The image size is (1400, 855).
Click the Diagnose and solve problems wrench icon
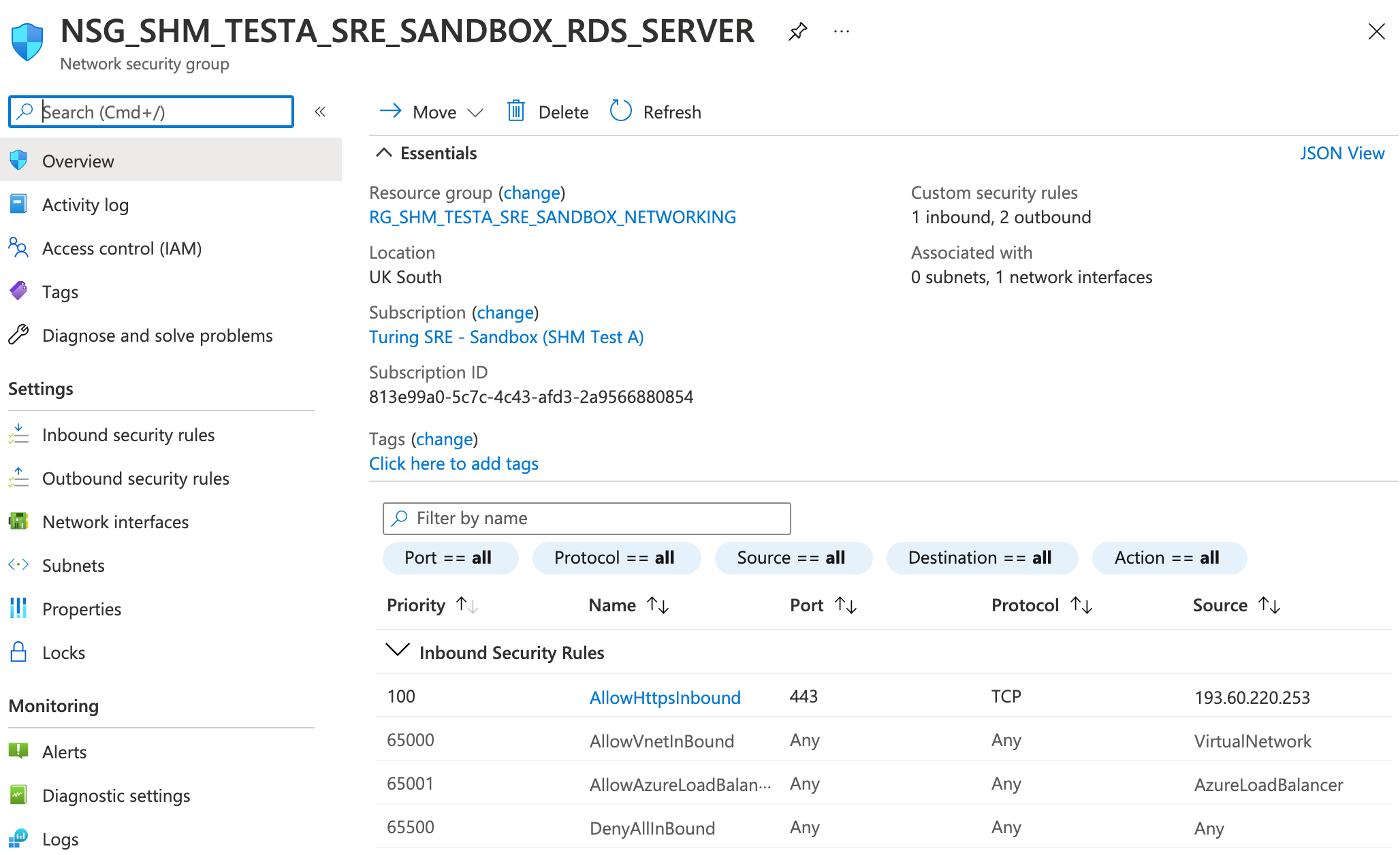(x=18, y=335)
